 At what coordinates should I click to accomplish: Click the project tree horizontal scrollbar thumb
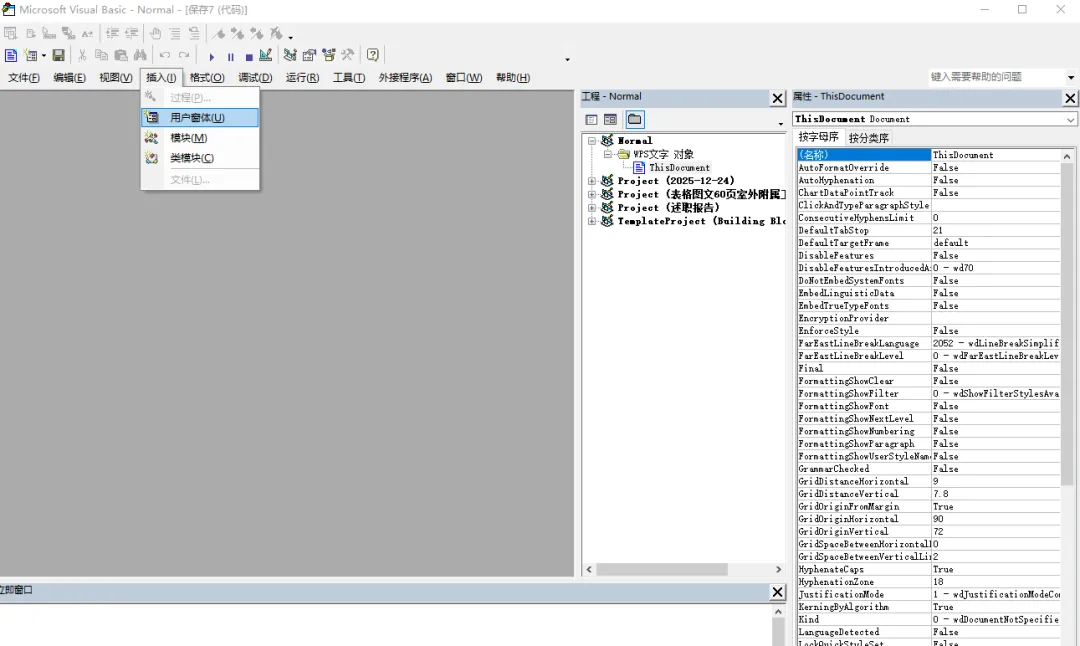tap(662, 570)
